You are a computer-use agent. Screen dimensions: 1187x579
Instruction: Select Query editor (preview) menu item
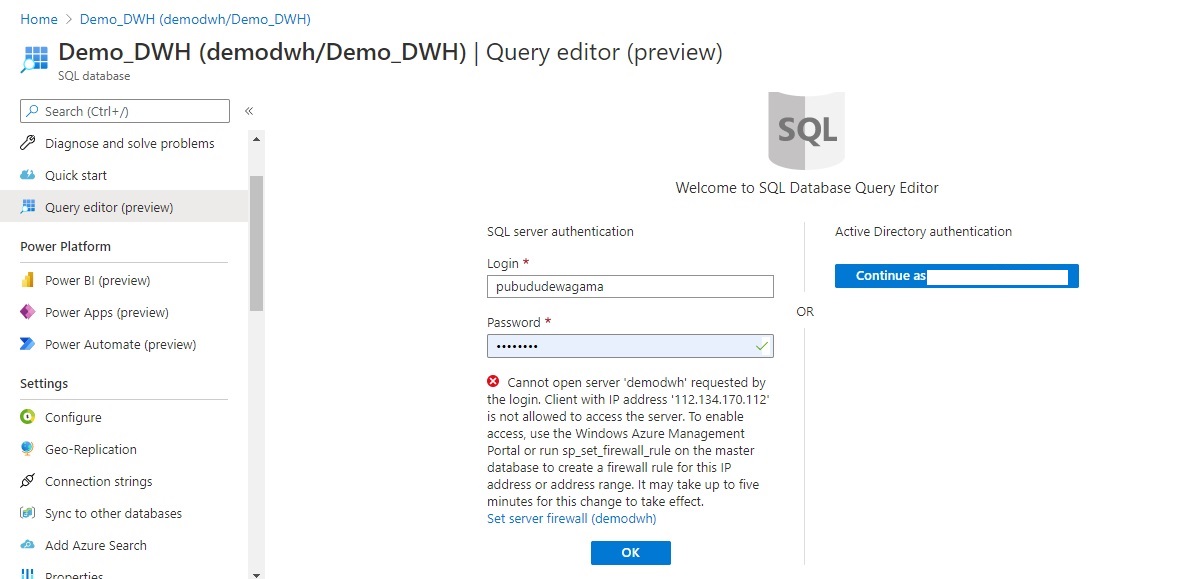[124, 207]
